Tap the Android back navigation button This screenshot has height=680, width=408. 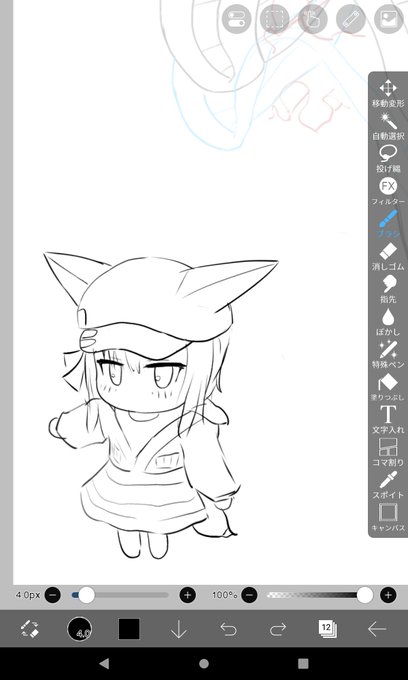click(104, 663)
